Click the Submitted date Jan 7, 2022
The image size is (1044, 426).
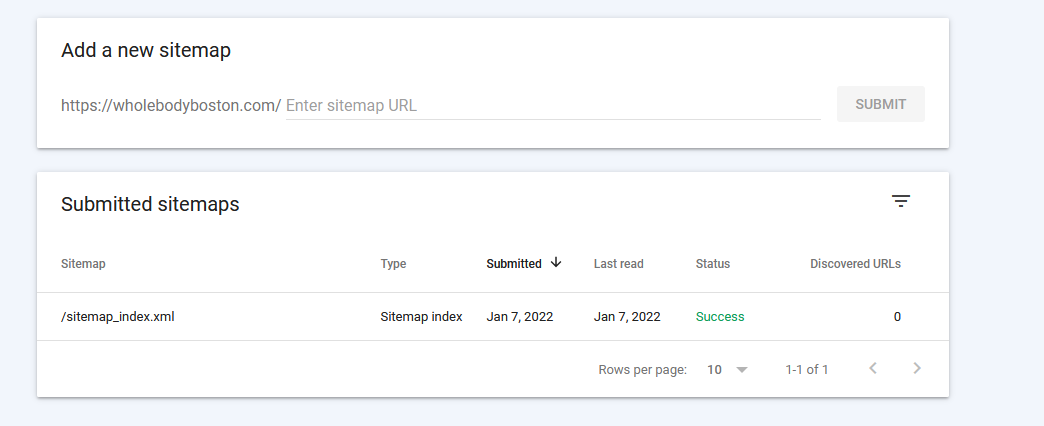(x=519, y=317)
